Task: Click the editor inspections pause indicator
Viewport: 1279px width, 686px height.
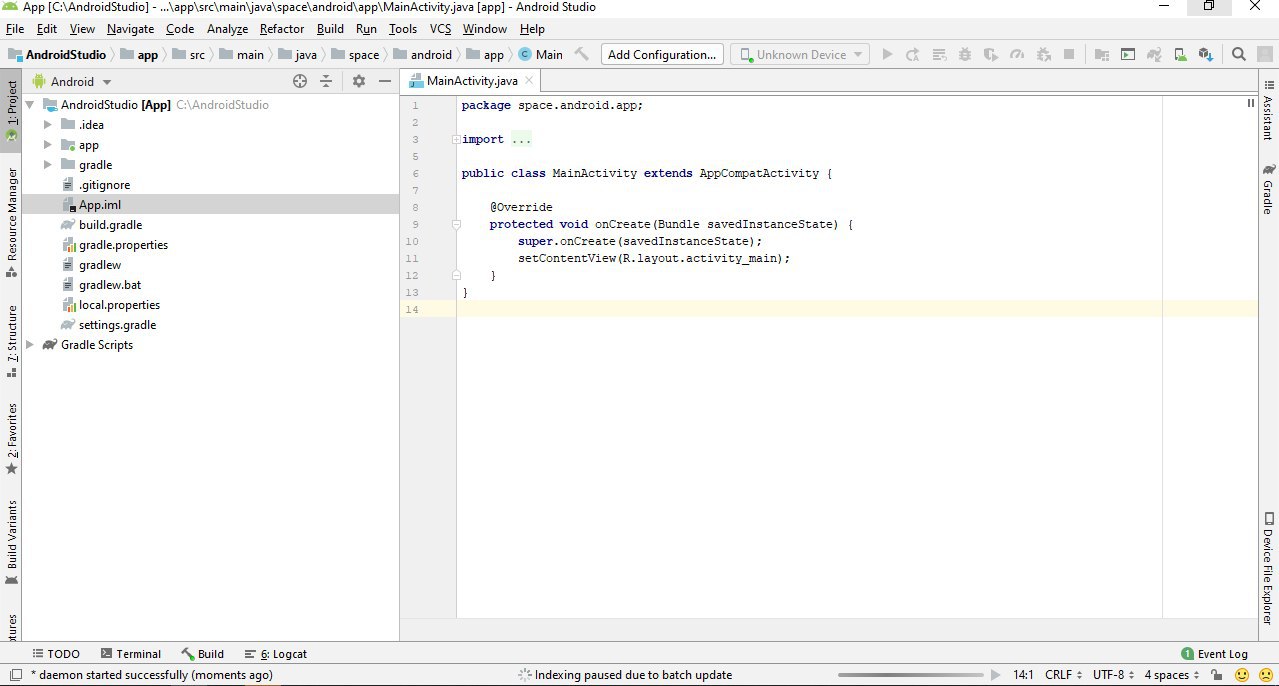Action: tap(1250, 103)
